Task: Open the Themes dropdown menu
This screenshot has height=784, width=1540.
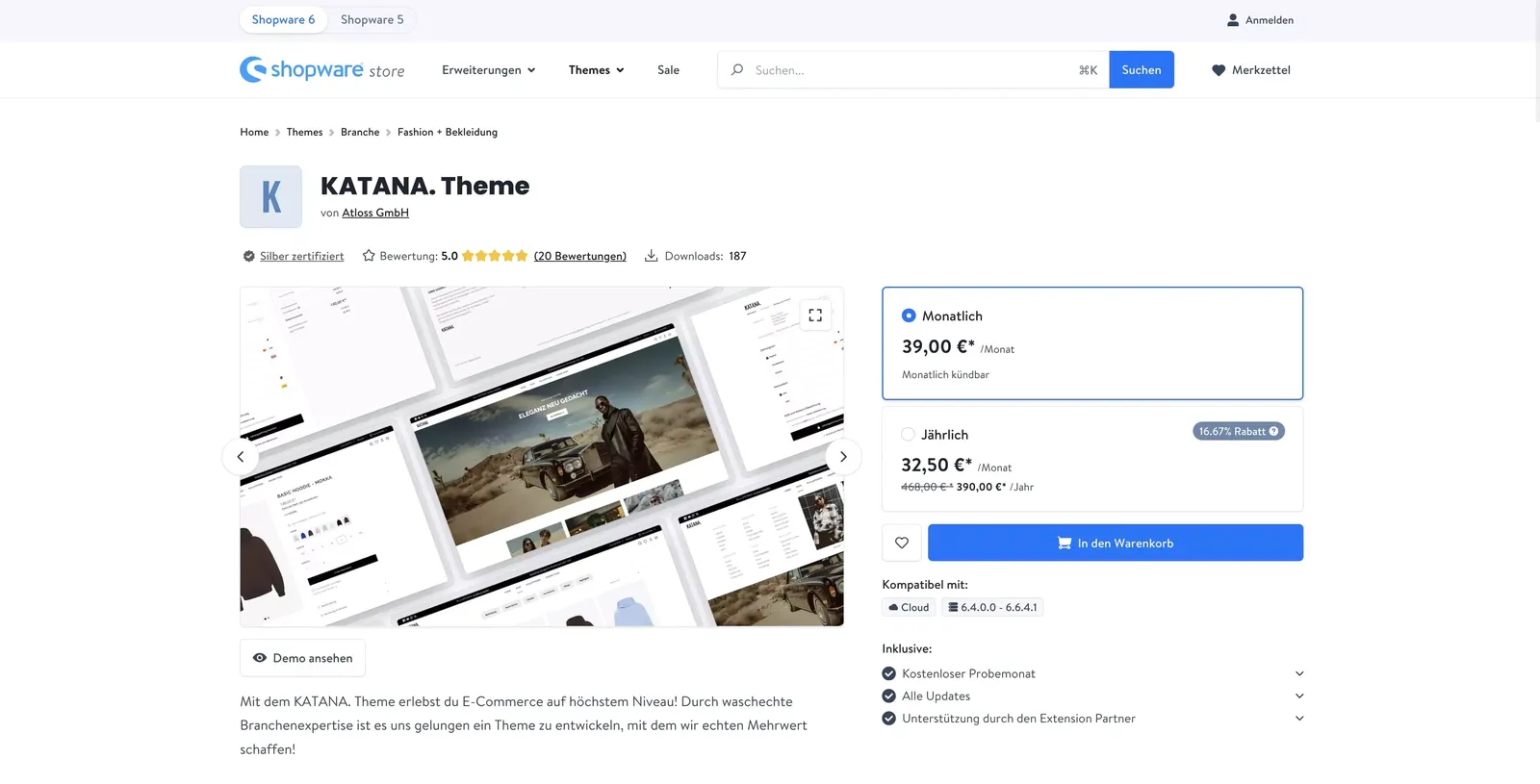Action: tap(597, 70)
